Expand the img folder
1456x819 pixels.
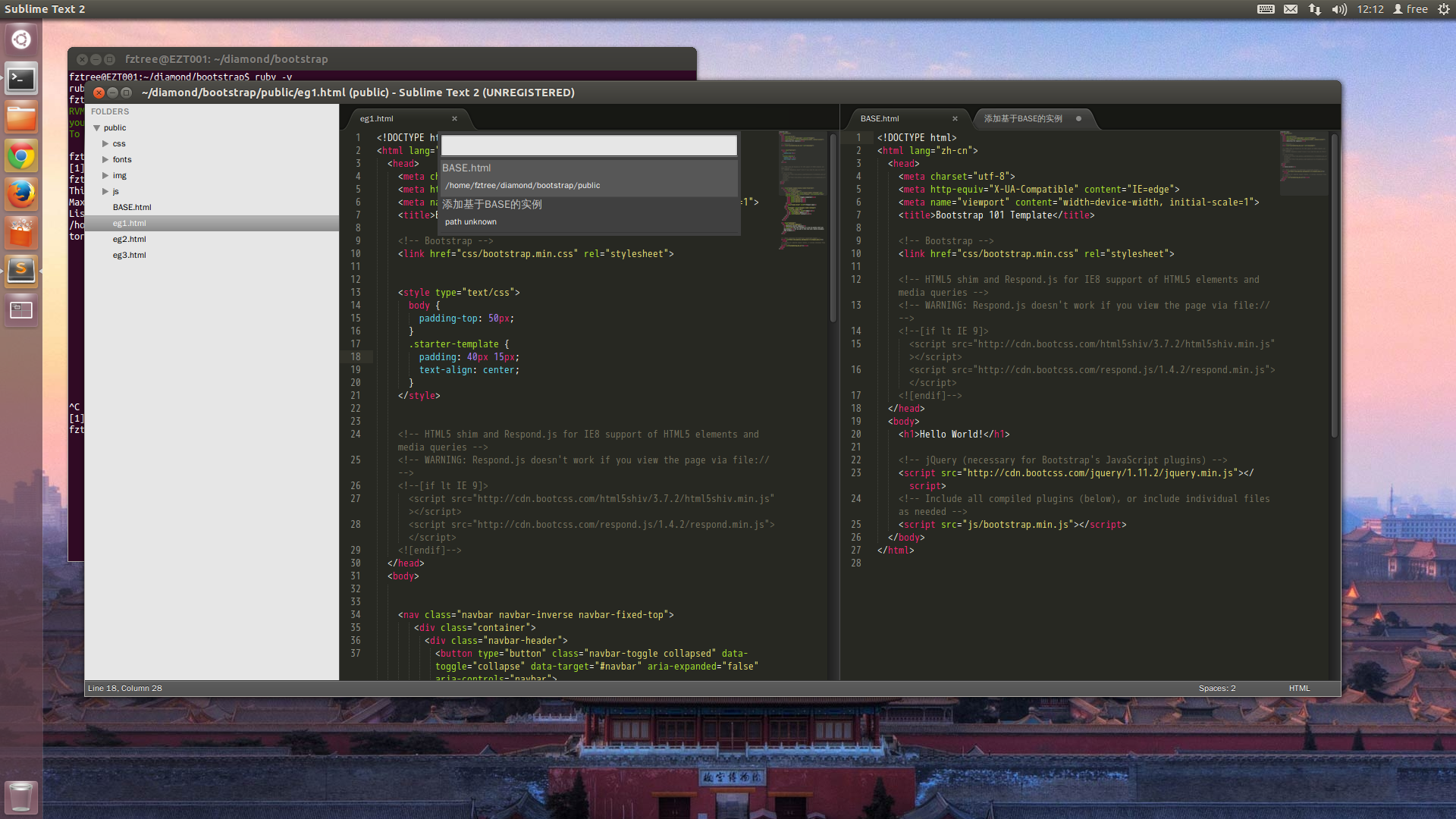105,176
